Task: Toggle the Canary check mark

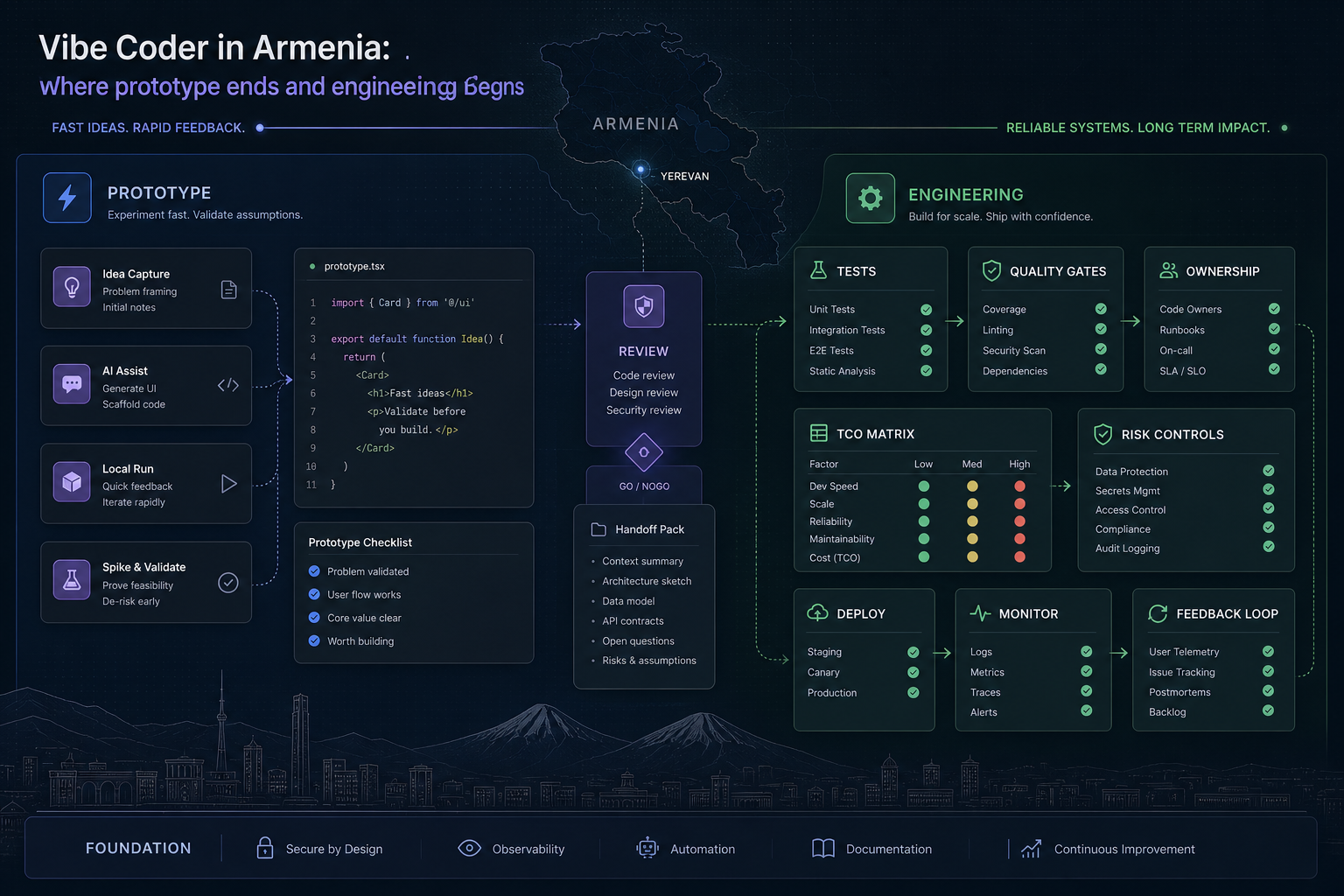Action: [x=913, y=672]
